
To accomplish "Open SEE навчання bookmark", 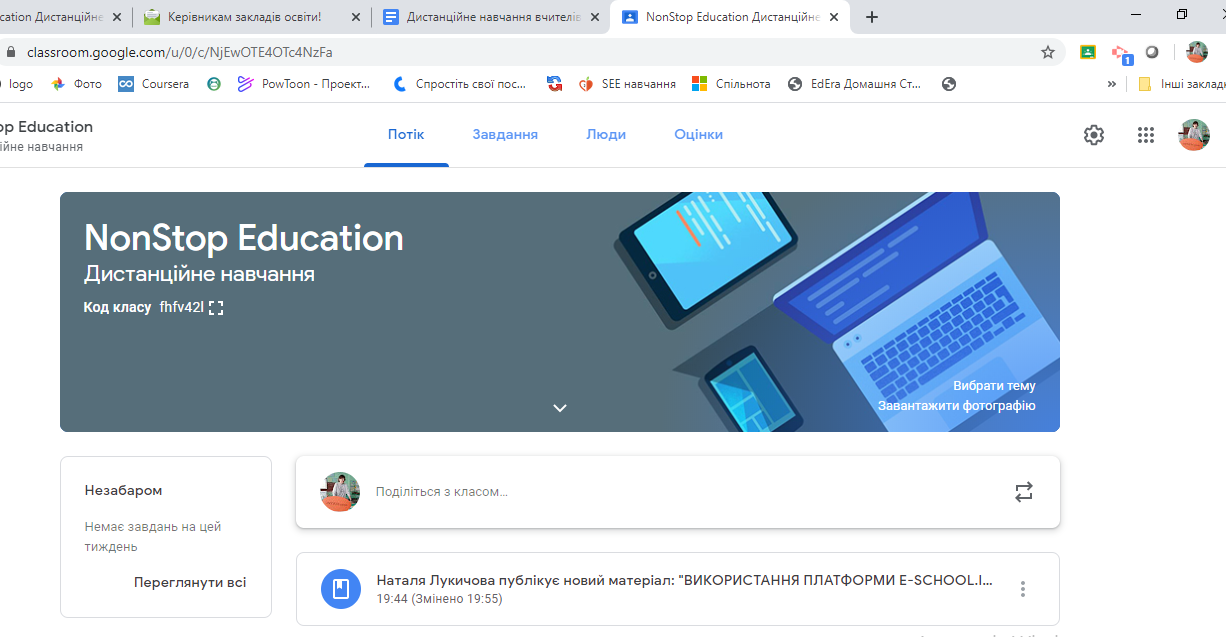I will [x=627, y=84].
